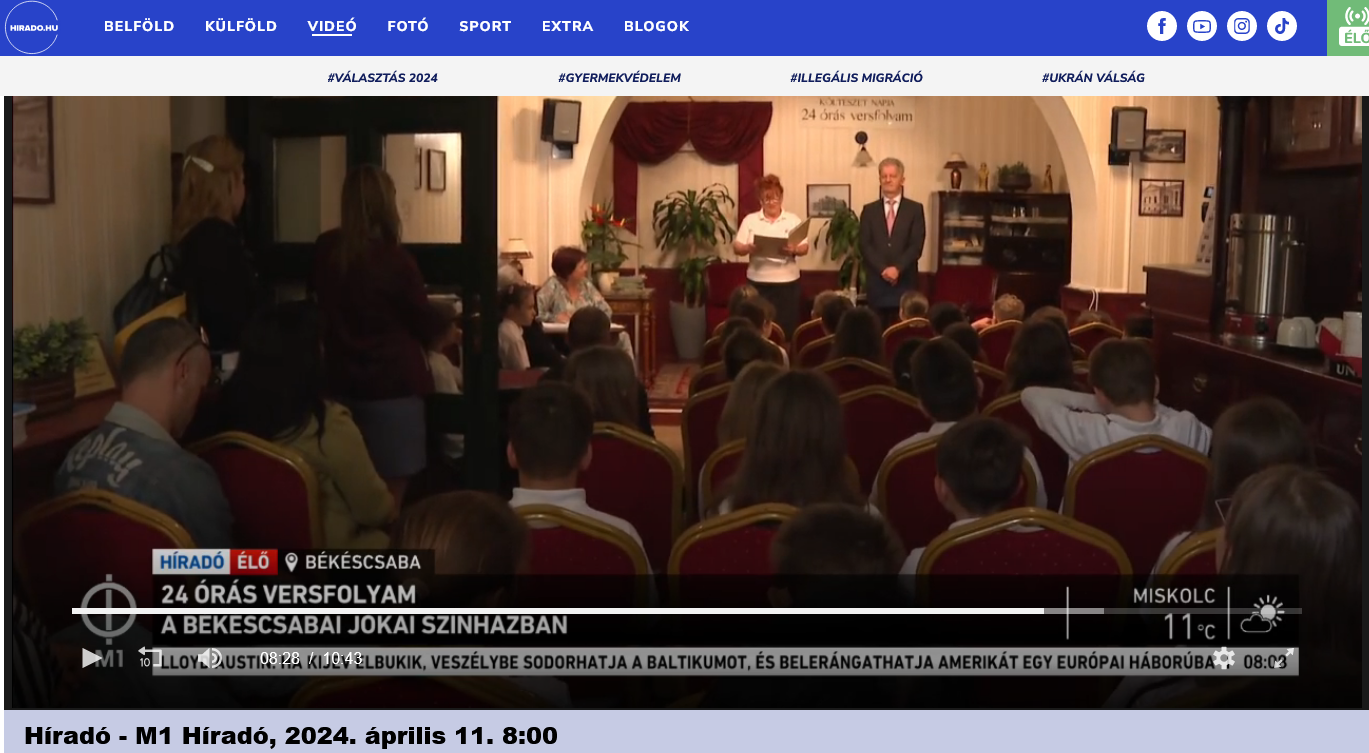Follow the #VÁLASZTÁS 2024 hashtag link
The height and width of the screenshot is (753, 1369).
(x=382, y=78)
